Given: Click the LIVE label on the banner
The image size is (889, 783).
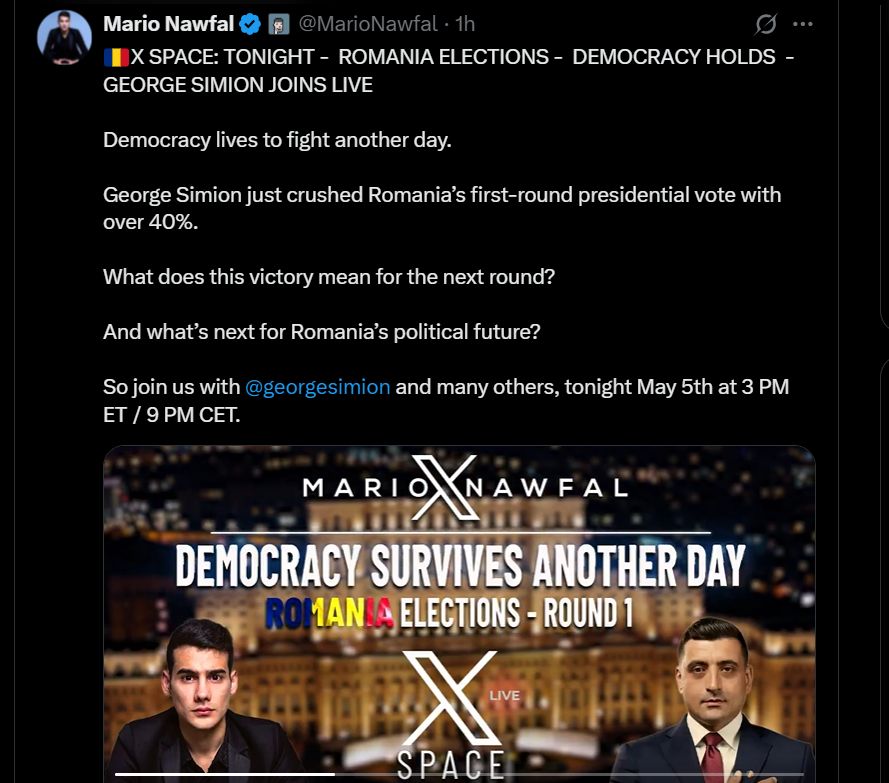Looking at the screenshot, I should tap(505, 695).
